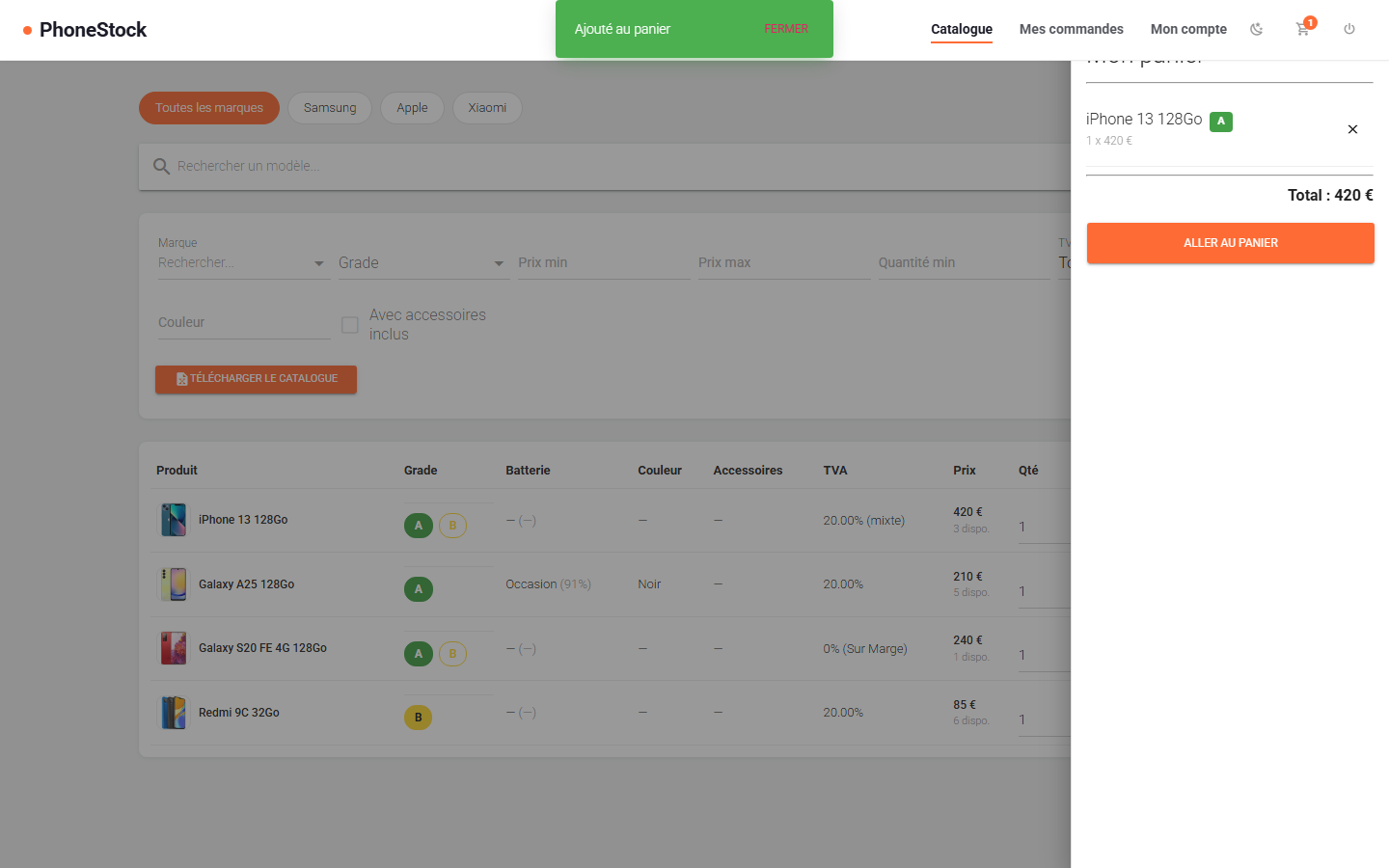The image size is (1389, 868).
Task: Click the quantity field for Galaxy A25 128Go
Action: (1045, 592)
